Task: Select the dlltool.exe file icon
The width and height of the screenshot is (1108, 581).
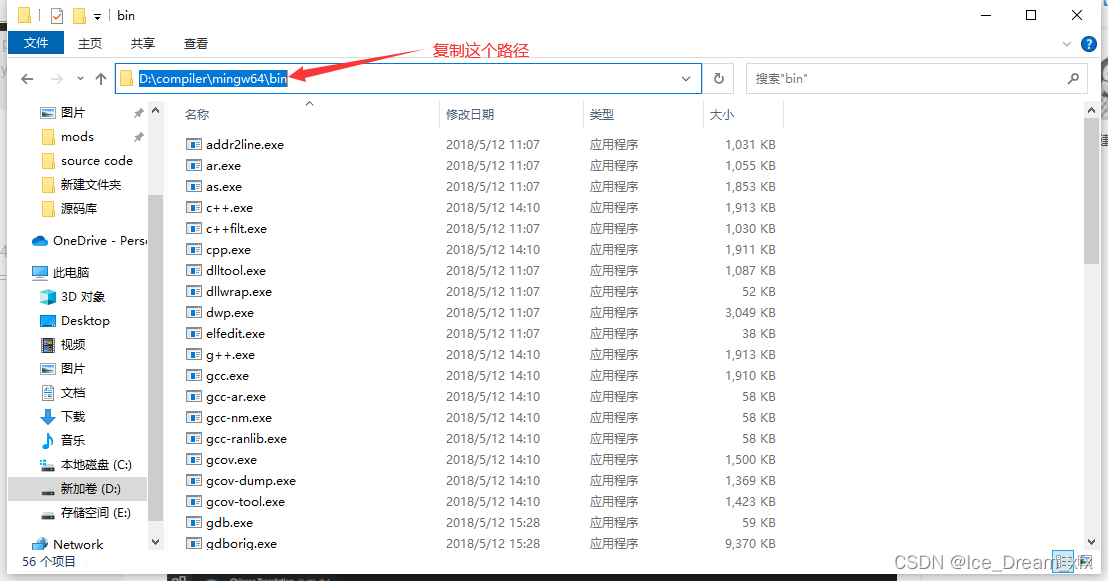Action: 194,271
